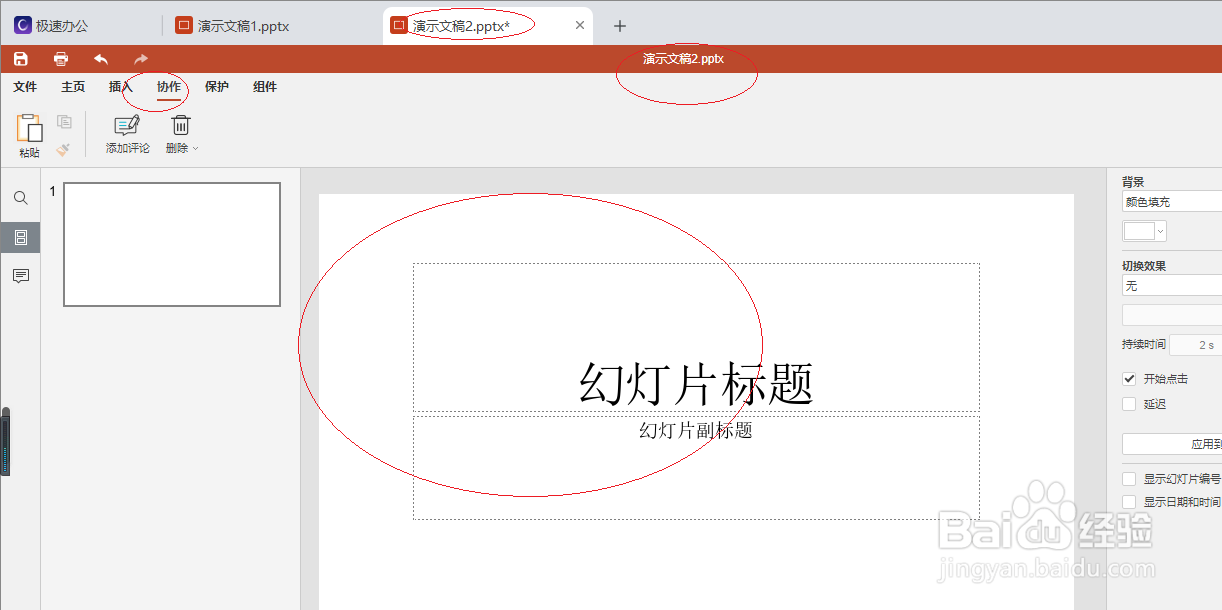Screen dimensions: 1222x610
Task: Undo the last action
Action: [x=100, y=58]
